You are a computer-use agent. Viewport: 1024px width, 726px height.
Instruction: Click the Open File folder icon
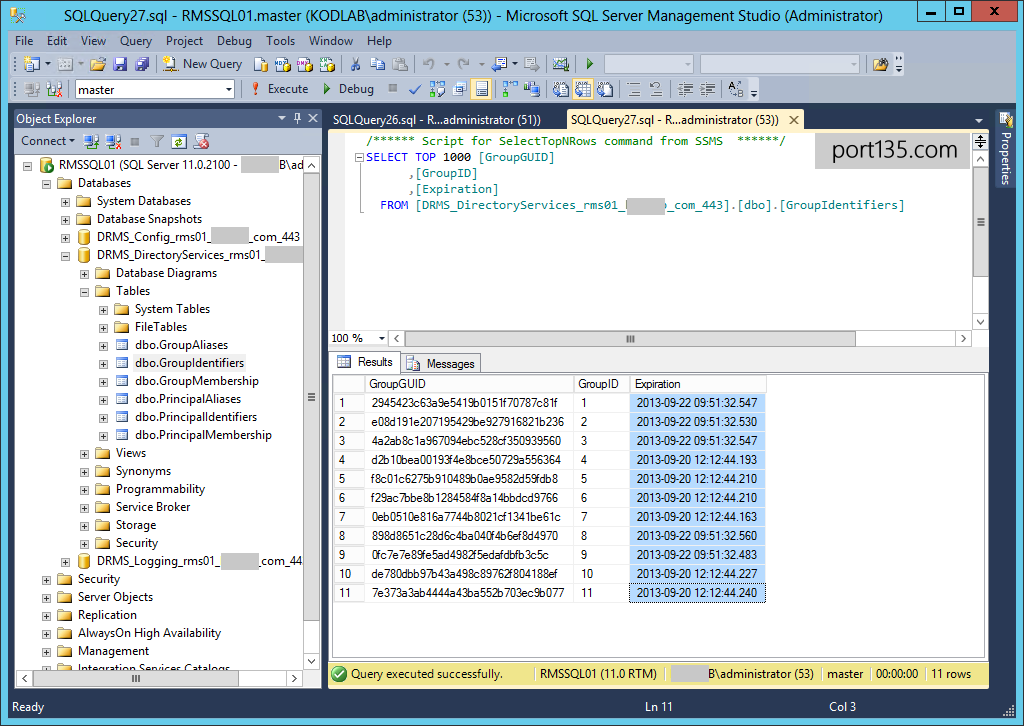pyautogui.click(x=98, y=64)
